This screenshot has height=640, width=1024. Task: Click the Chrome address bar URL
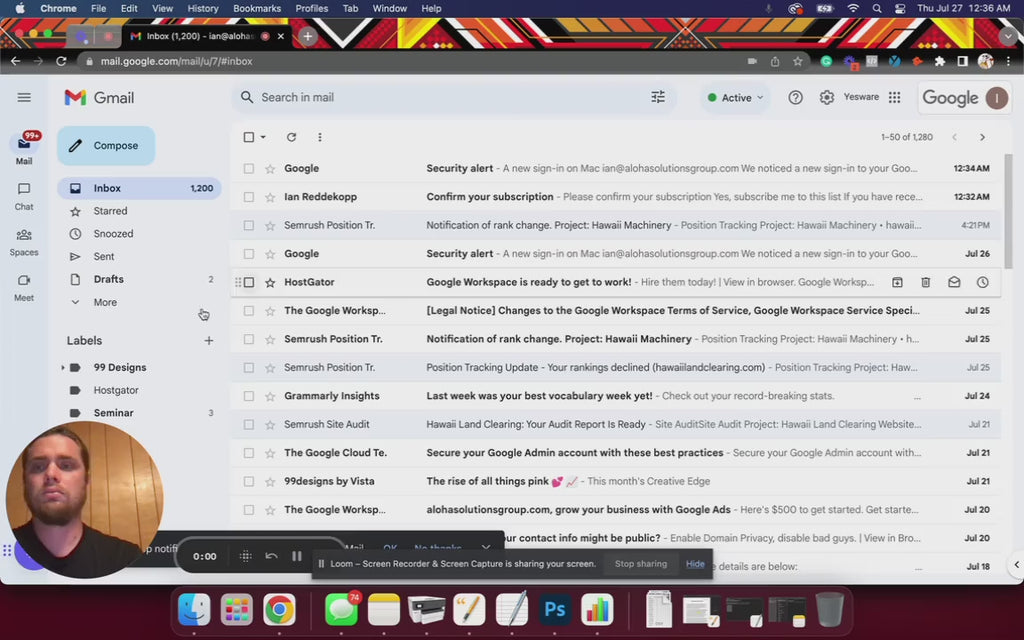[176, 61]
